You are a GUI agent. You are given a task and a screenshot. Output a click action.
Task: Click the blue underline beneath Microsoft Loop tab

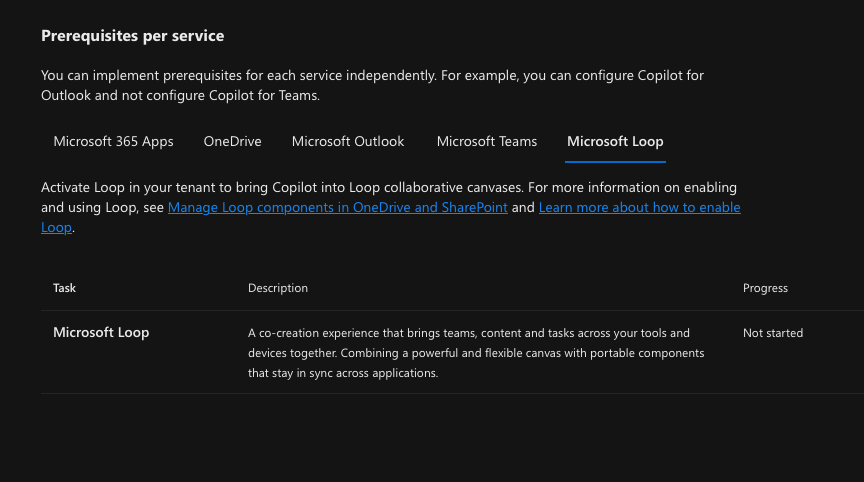coord(615,162)
